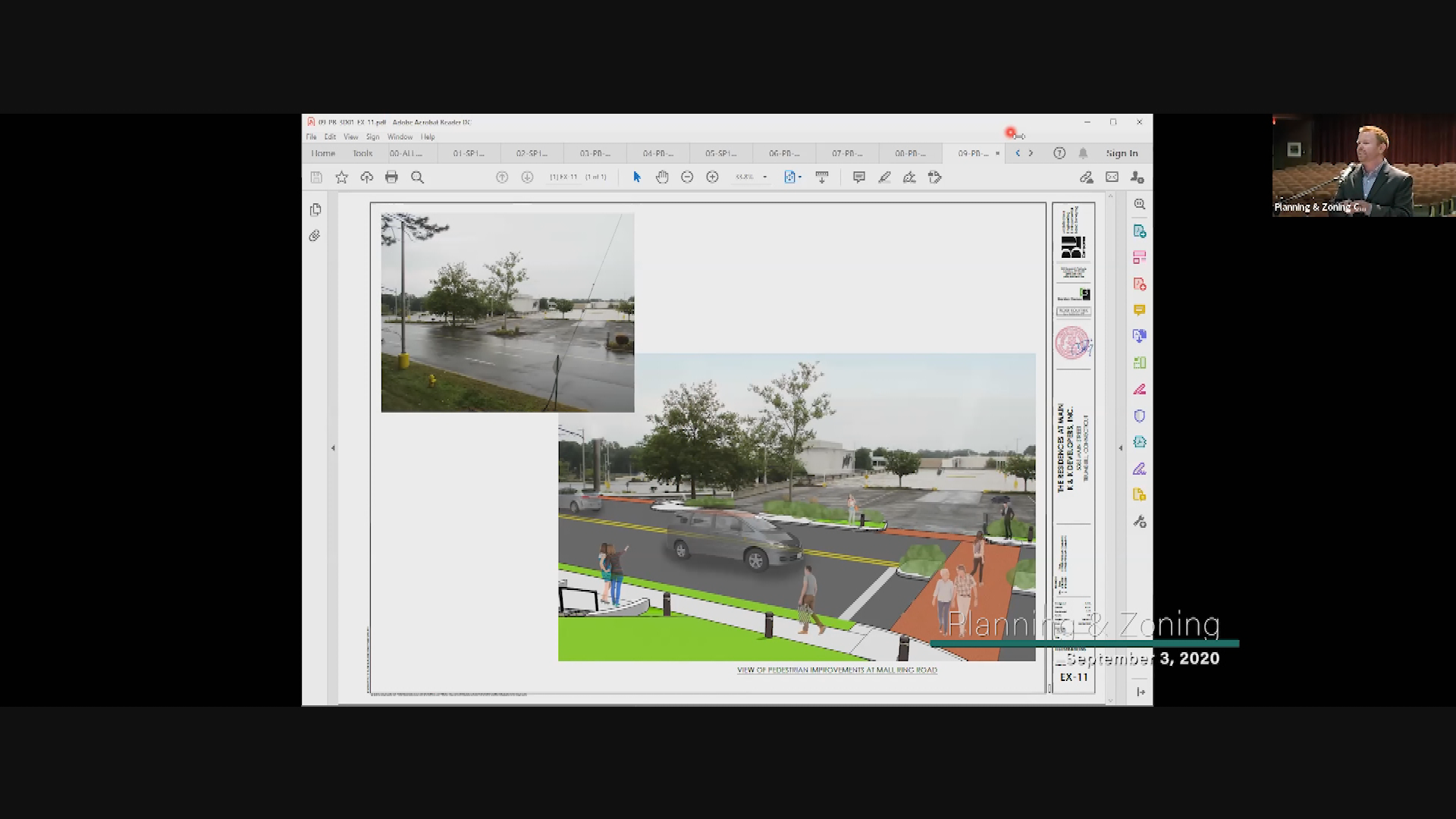The width and height of the screenshot is (1456, 819).
Task: Open the Edit menu
Action: [x=329, y=136]
